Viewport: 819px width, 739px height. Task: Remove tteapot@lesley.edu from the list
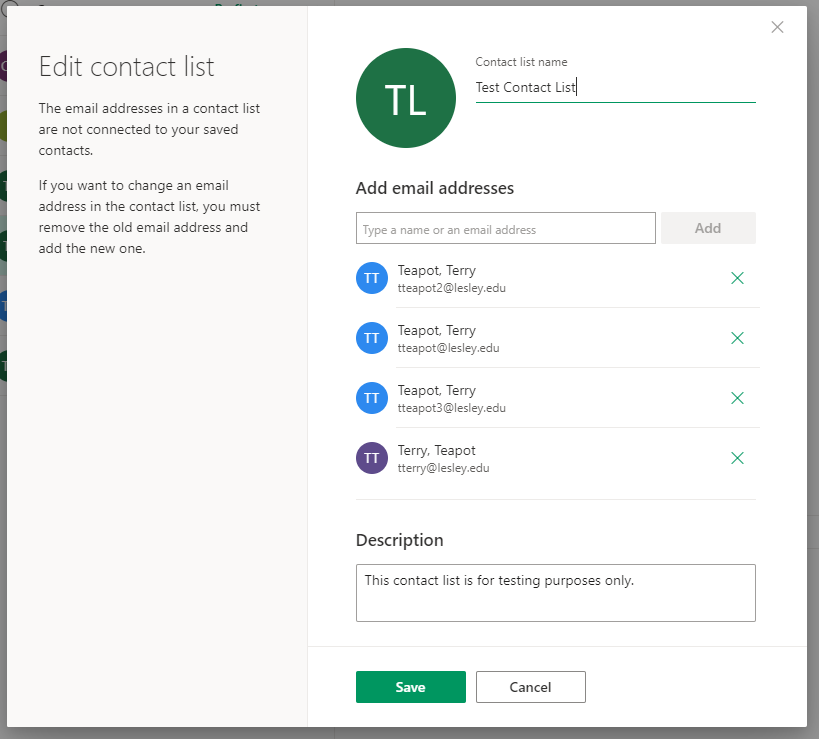click(x=737, y=338)
